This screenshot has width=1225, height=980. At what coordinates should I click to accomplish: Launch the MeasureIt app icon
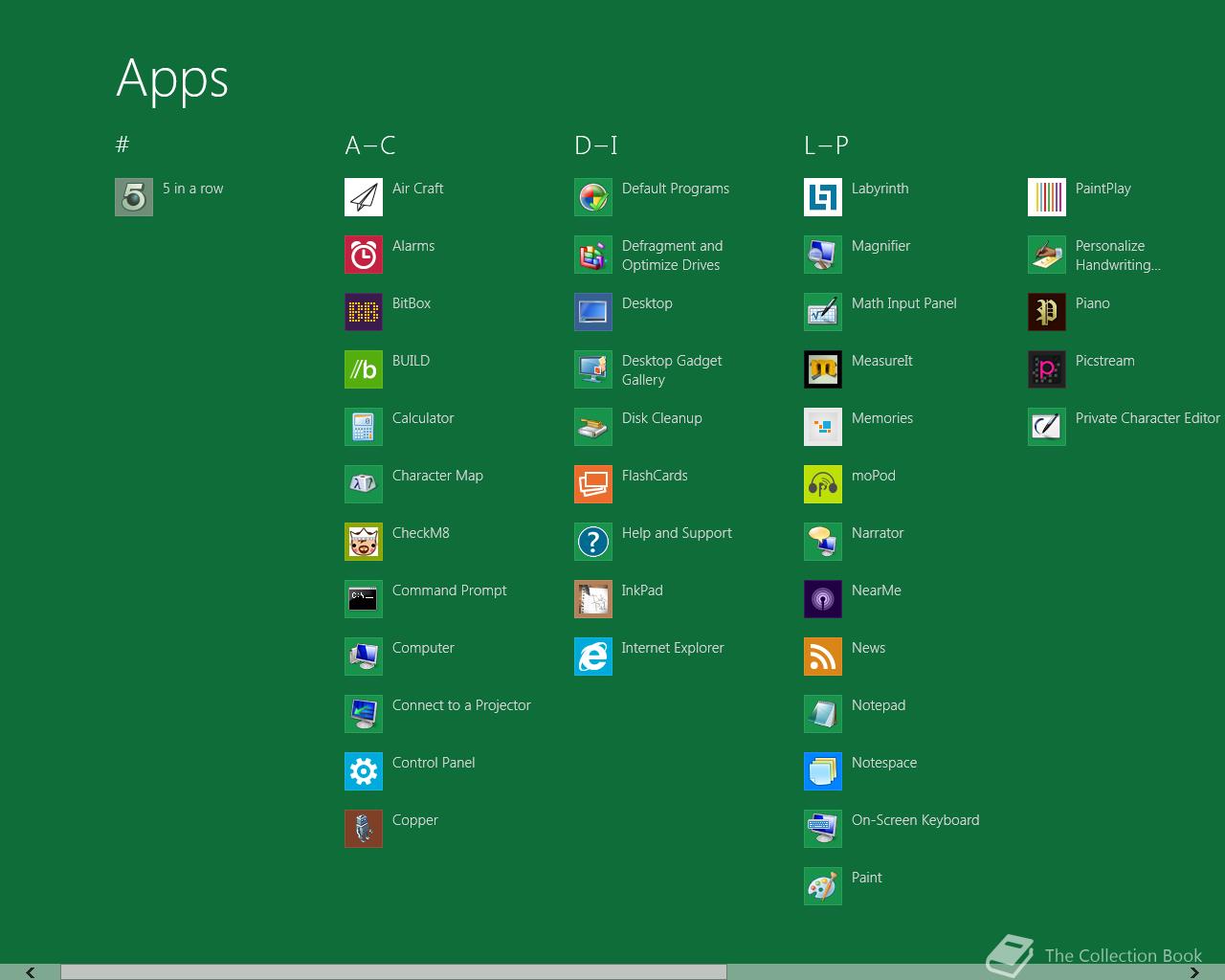click(x=823, y=369)
